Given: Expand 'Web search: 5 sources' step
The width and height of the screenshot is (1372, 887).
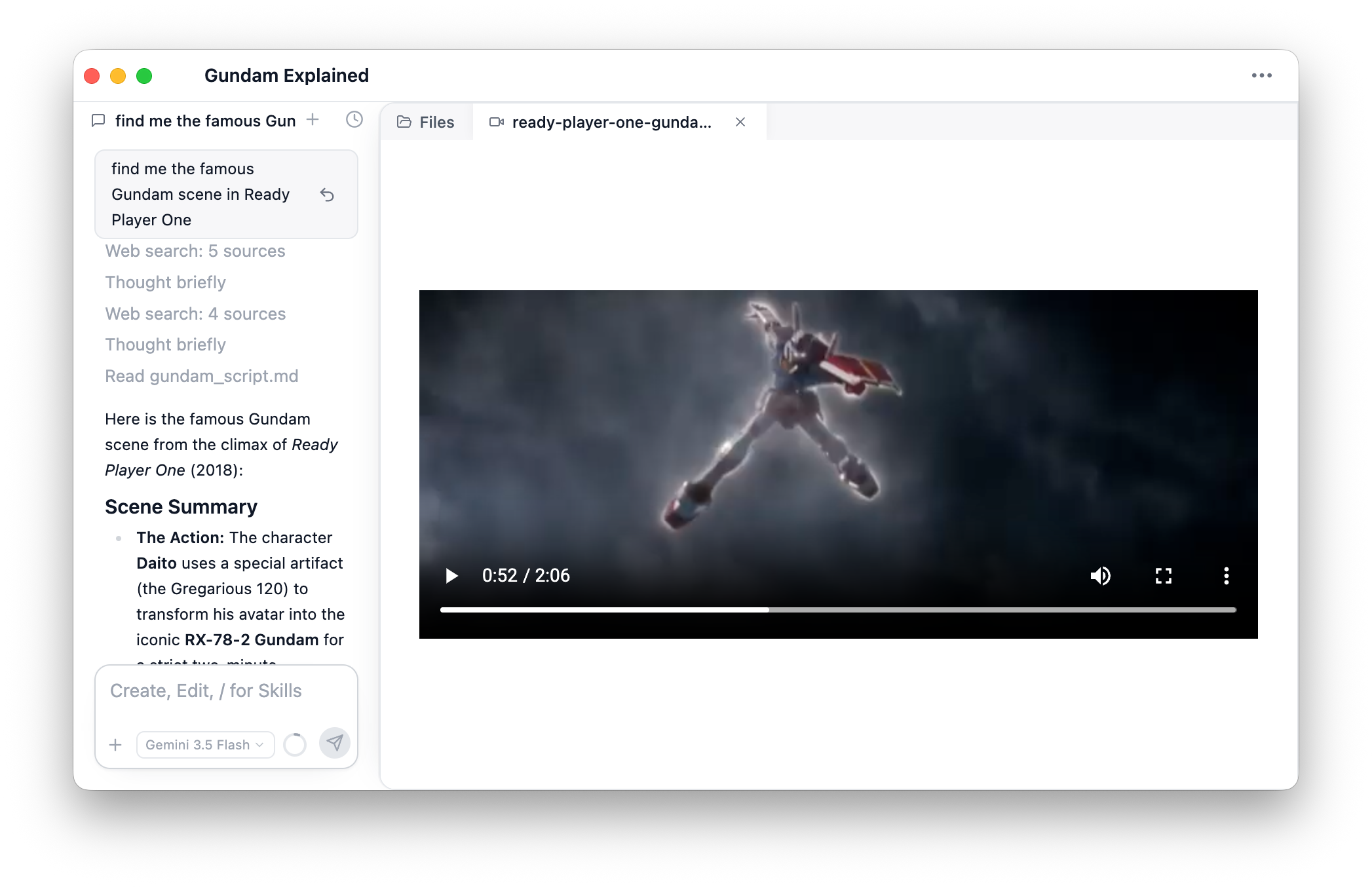Looking at the screenshot, I should [x=195, y=251].
